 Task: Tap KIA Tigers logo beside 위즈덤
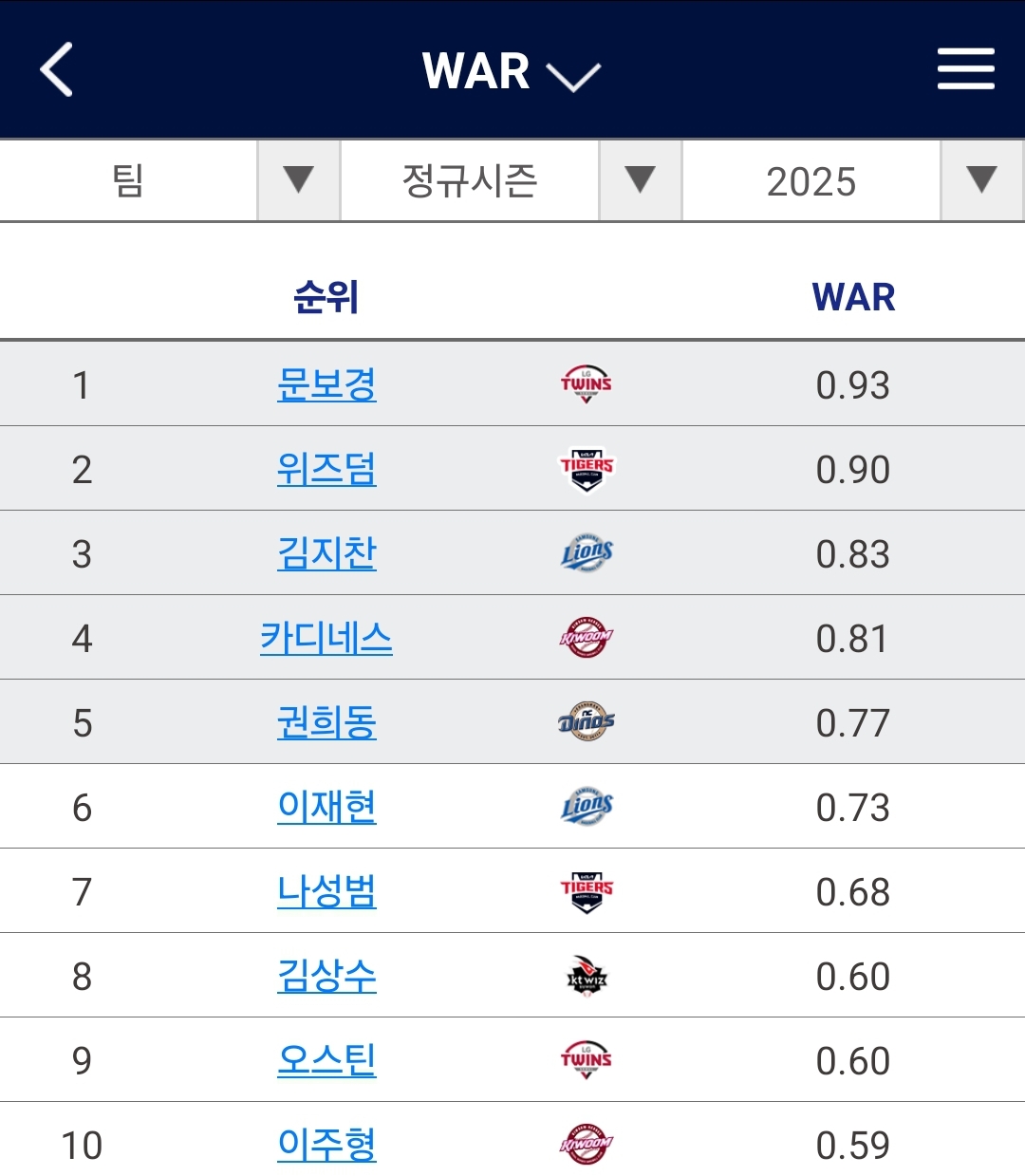[586, 469]
